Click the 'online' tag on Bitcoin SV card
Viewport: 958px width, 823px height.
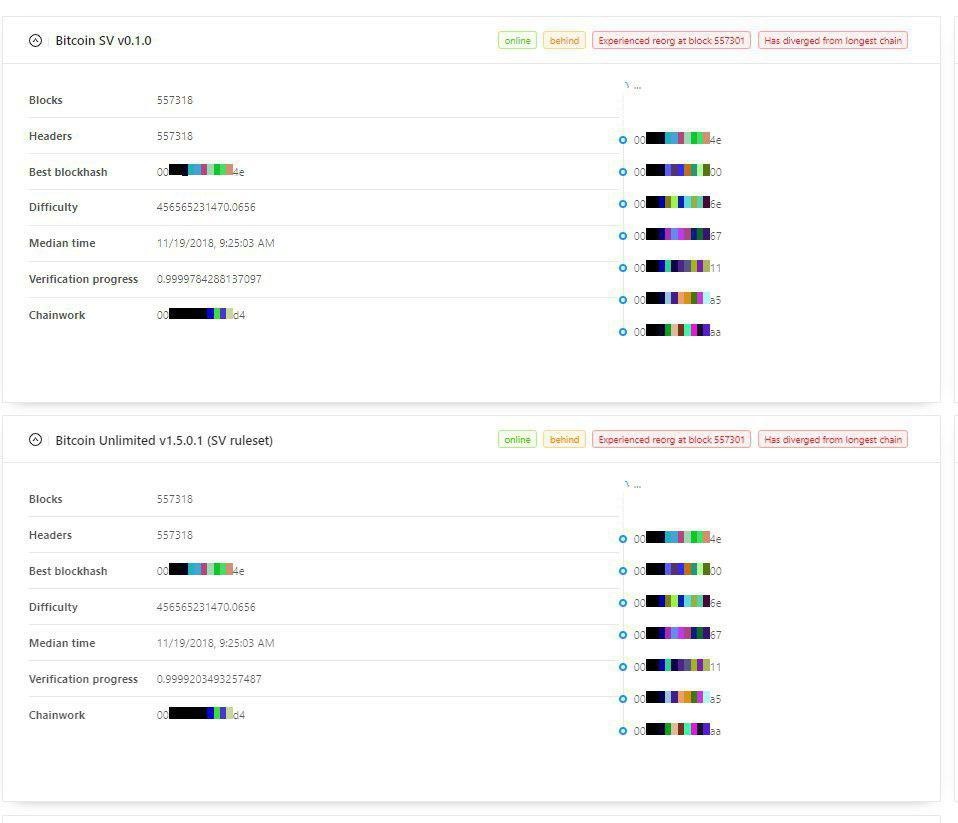click(517, 41)
